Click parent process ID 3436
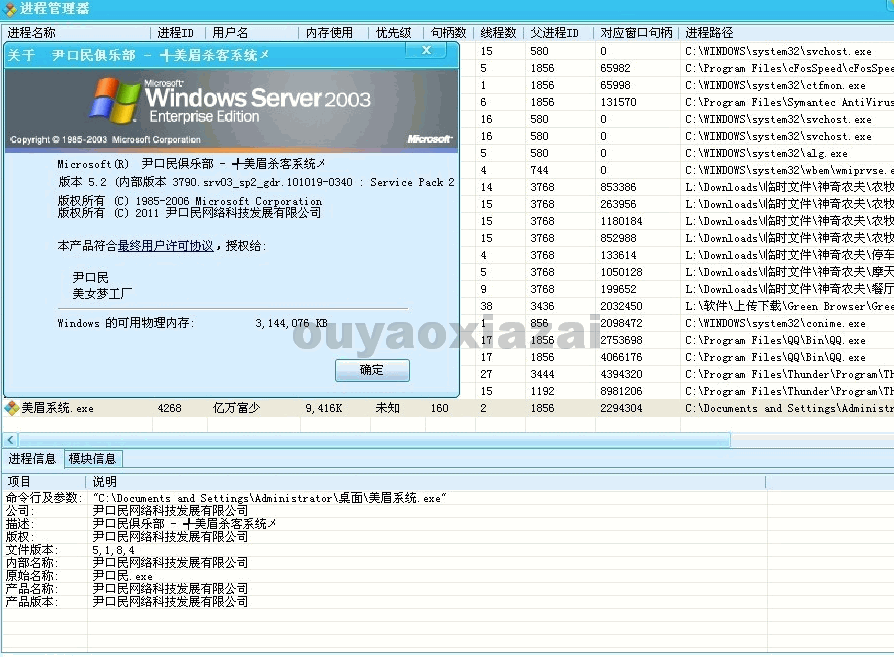Viewport: 894px width, 657px height. [542, 306]
